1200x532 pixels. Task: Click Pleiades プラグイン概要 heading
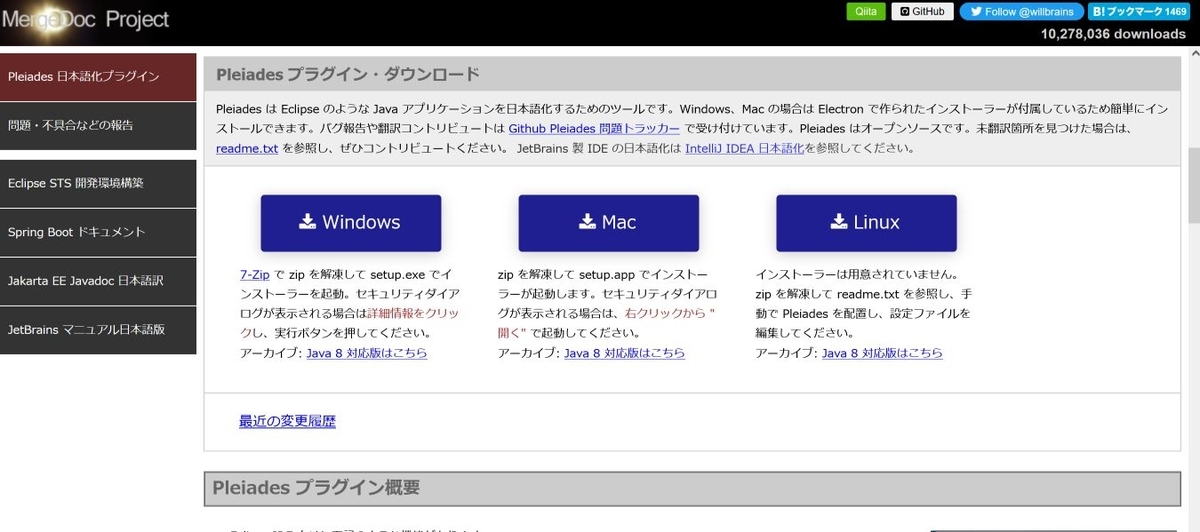316,488
